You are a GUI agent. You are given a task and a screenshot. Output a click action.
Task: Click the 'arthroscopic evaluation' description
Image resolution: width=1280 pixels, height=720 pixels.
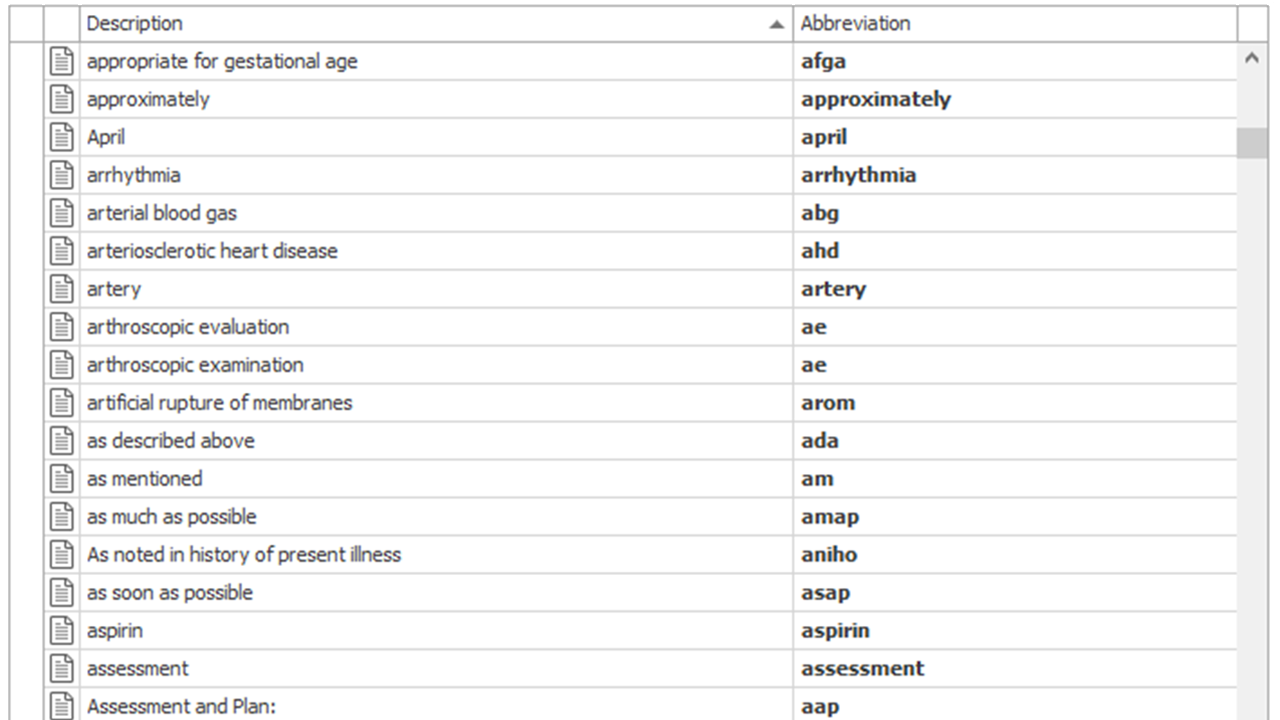pos(188,327)
